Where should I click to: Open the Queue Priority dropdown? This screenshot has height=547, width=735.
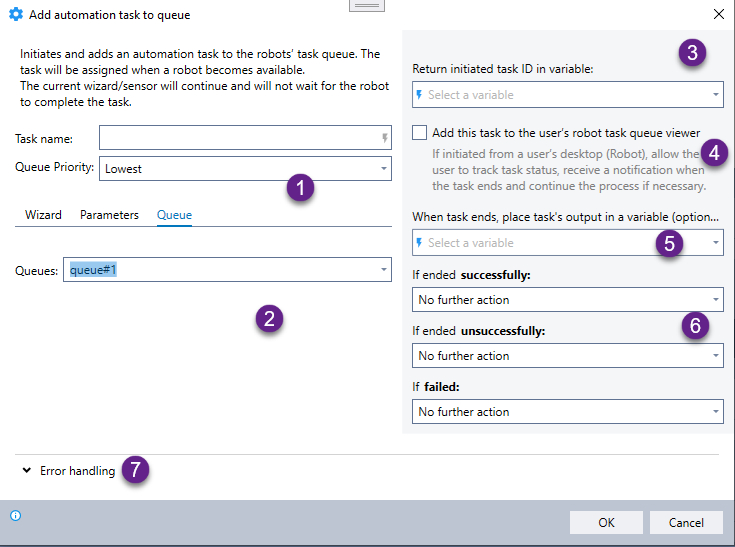(384, 169)
